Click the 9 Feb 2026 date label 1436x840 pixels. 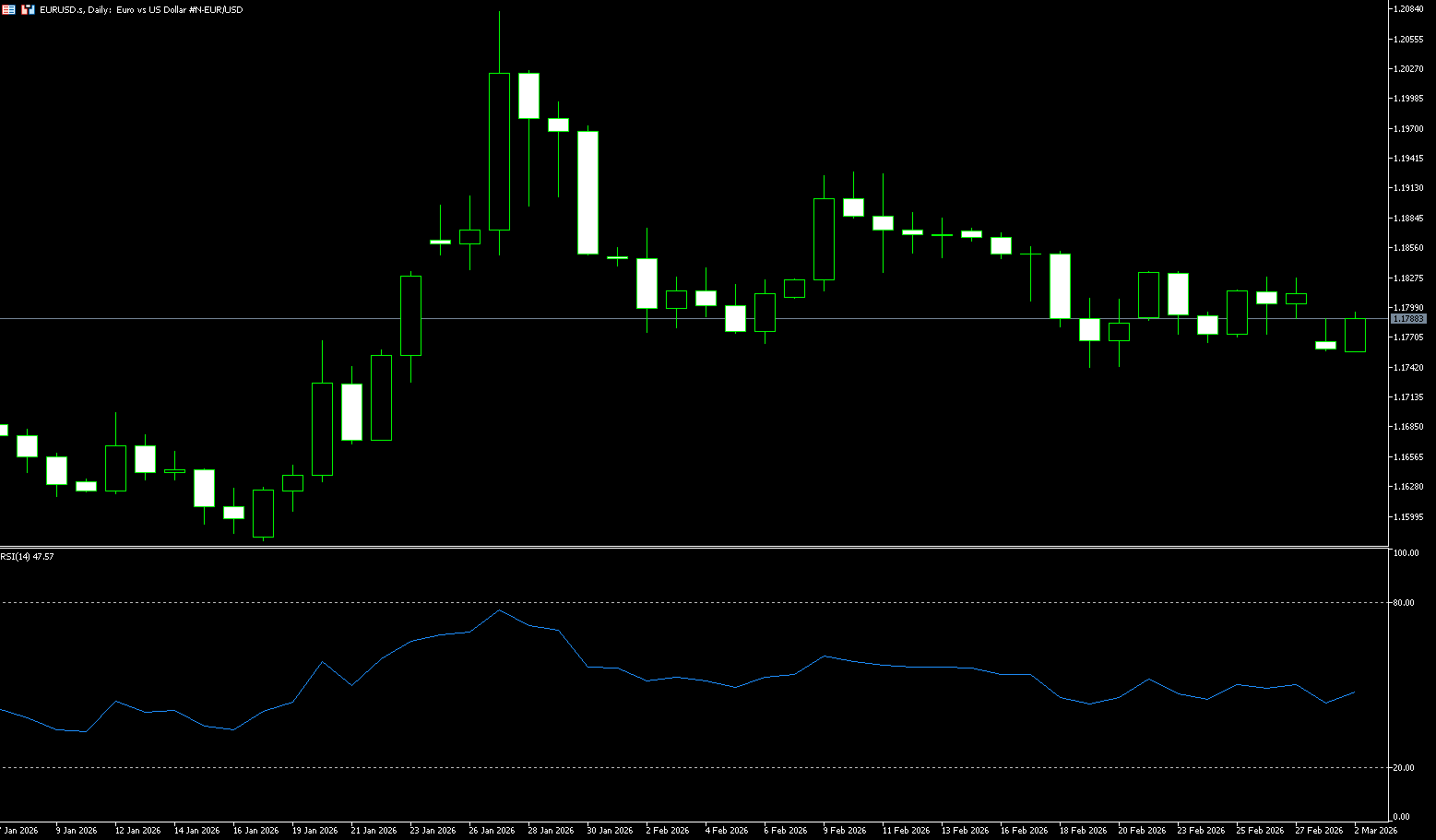844,831
